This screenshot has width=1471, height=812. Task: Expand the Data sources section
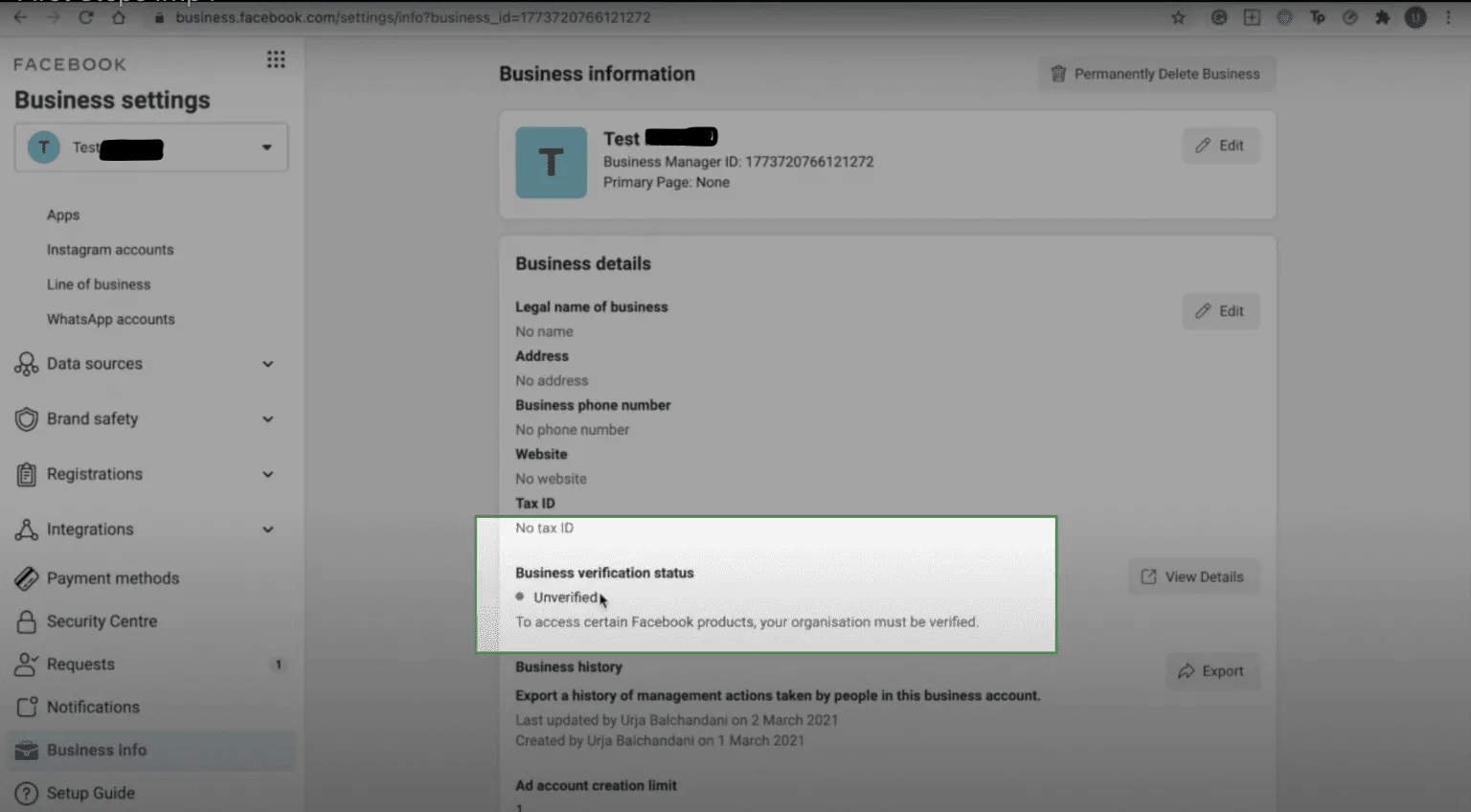(x=268, y=364)
